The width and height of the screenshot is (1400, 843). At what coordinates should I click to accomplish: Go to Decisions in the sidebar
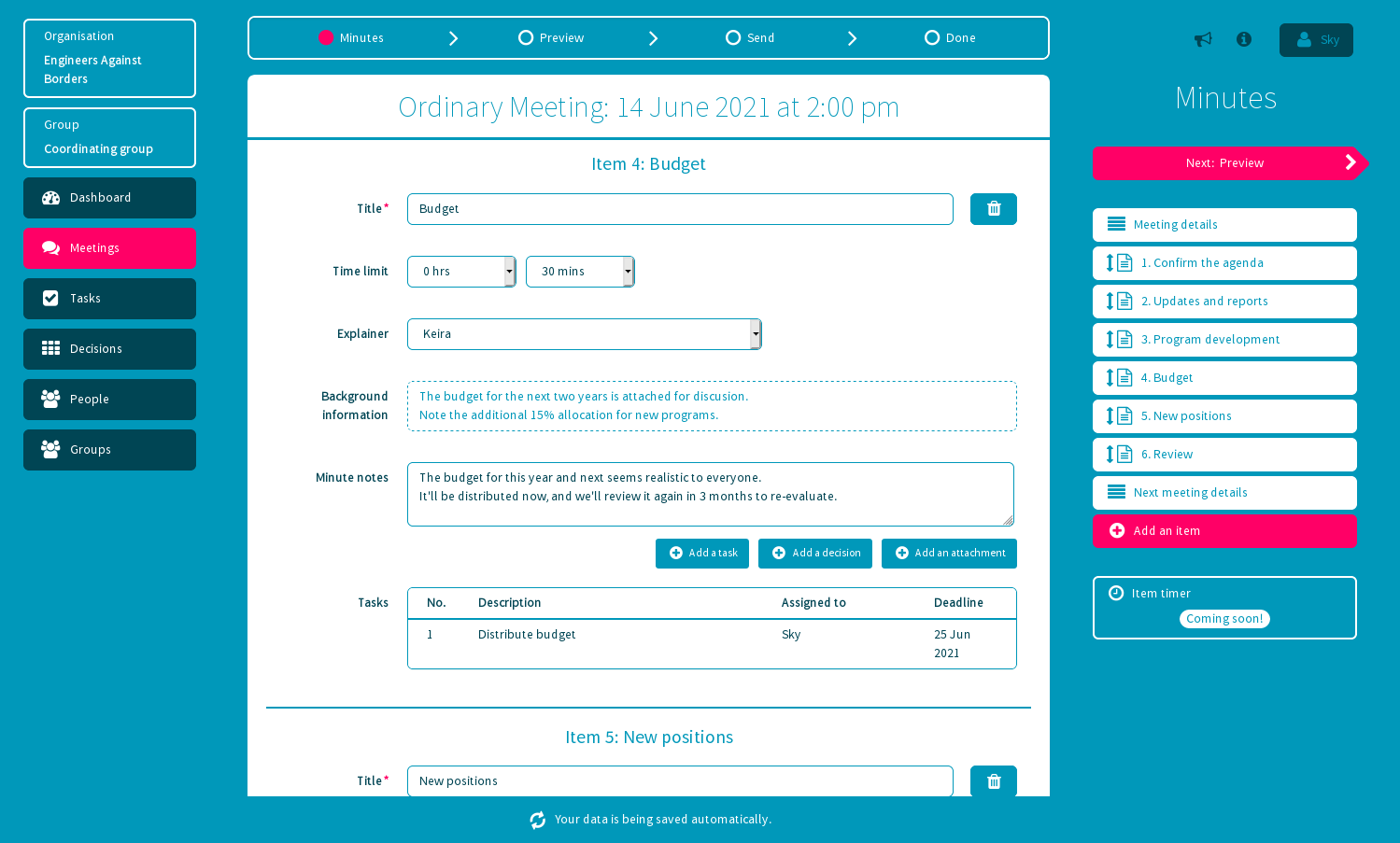[x=109, y=349]
